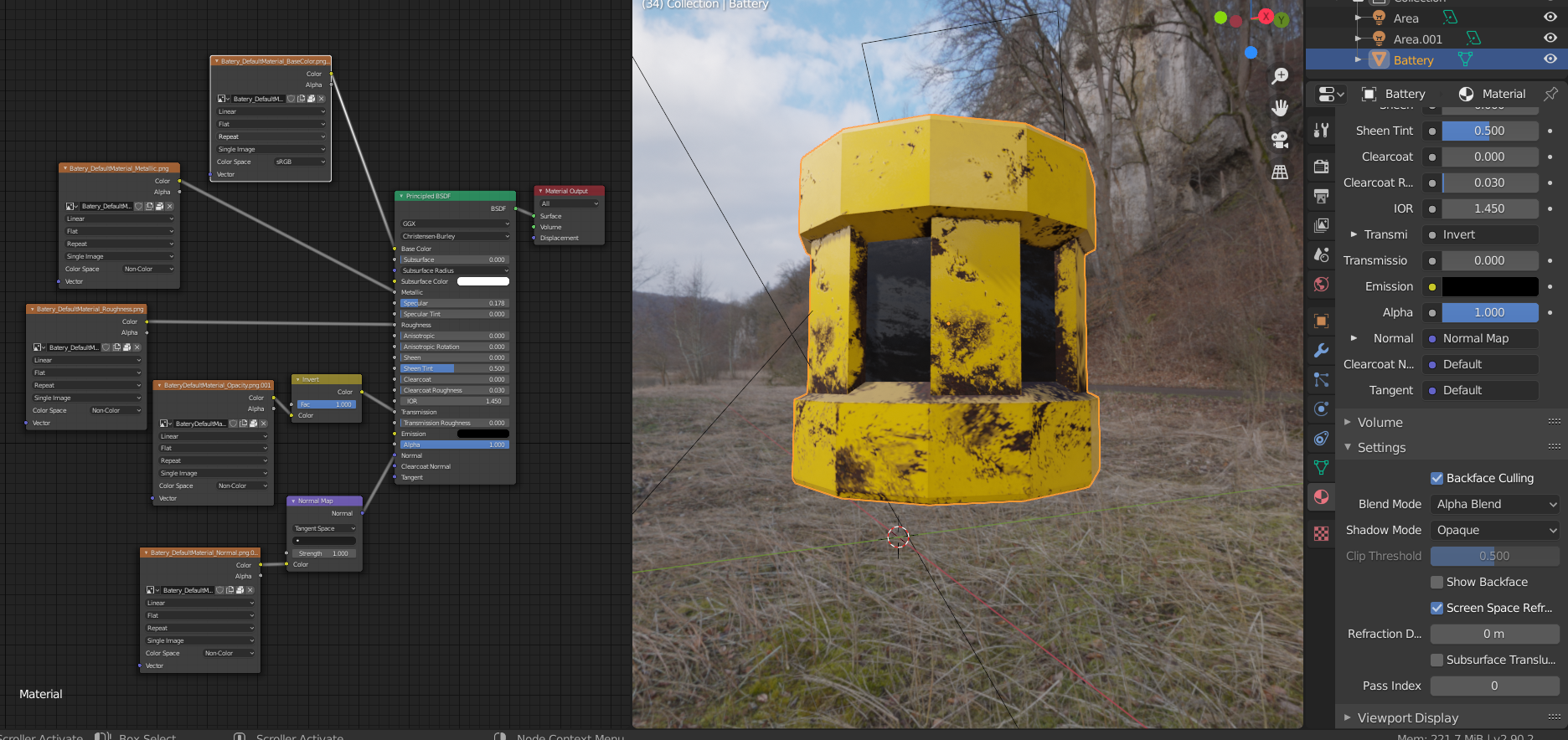The height and width of the screenshot is (740, 1568).
Task: Click Clearcoat Normal Default button
Action: tap(1480, 364)
